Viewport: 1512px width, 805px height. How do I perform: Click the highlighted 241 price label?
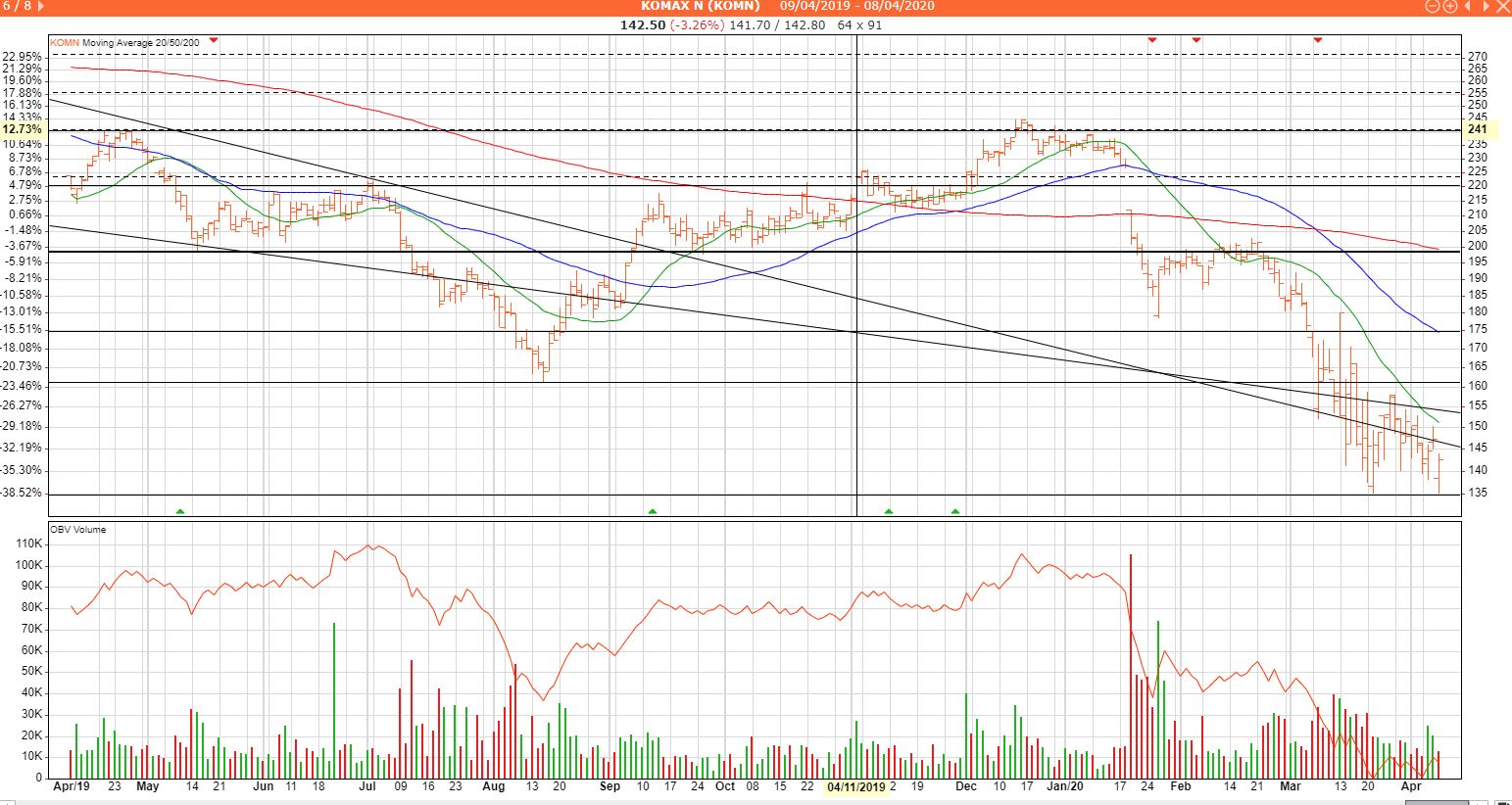(x=1477, y=129)
